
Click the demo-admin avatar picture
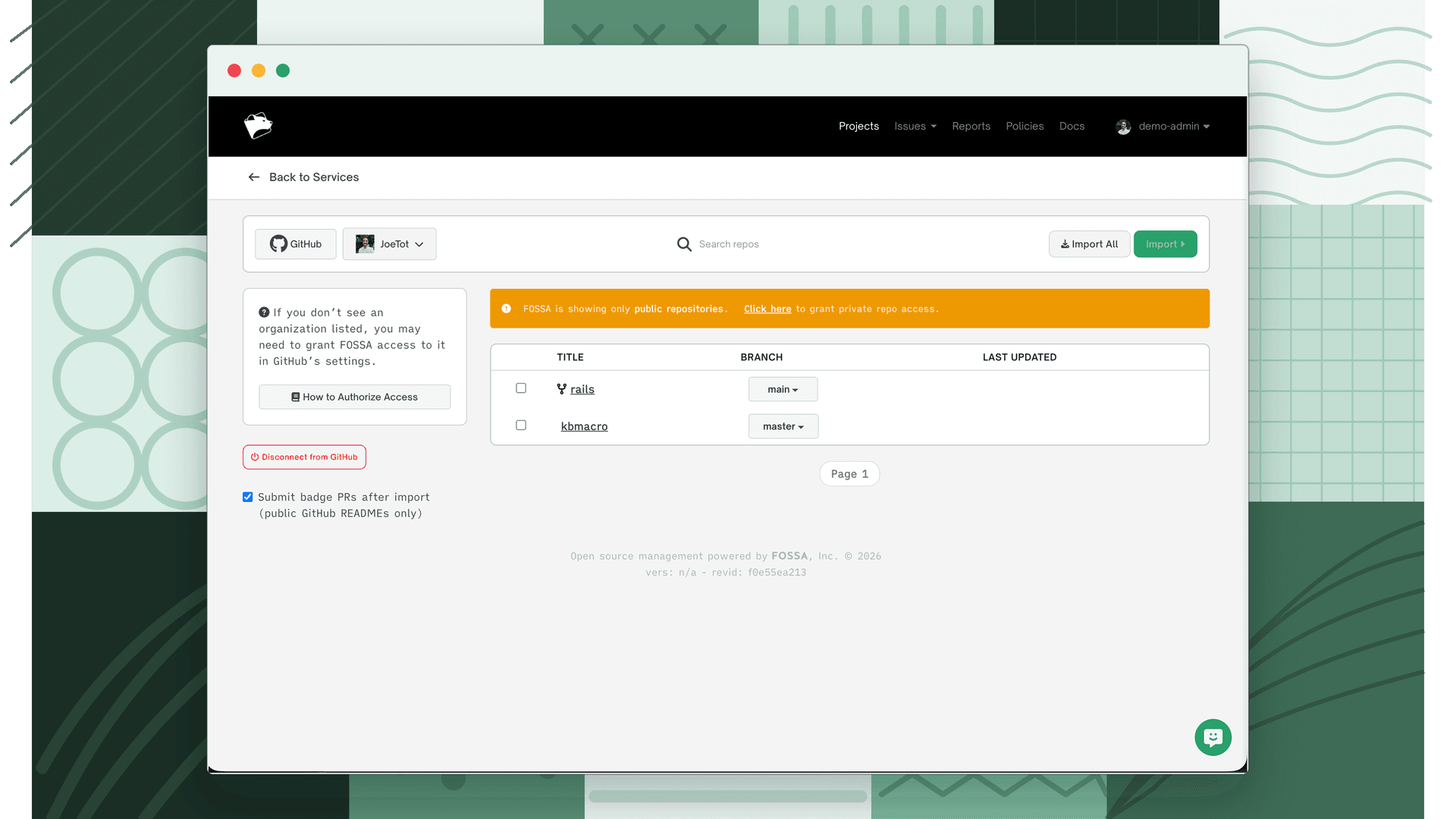tap(1123, 127)
